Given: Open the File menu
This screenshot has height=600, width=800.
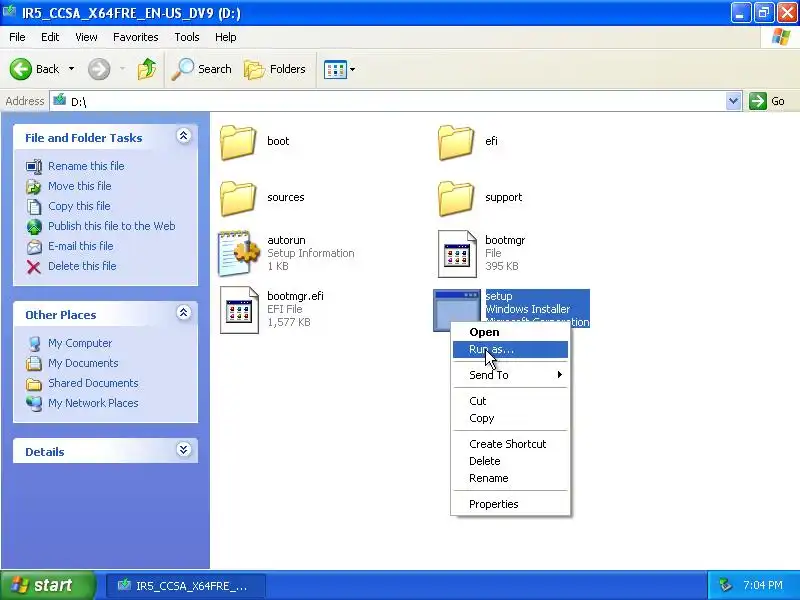Looking at the screenshot, I should 17,37.
